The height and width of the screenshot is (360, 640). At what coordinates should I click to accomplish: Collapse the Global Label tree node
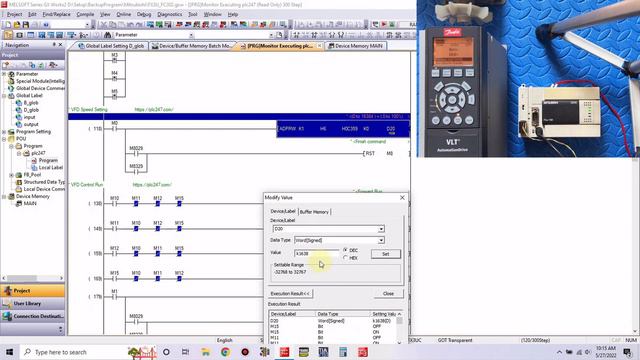(x=4, y=96)
